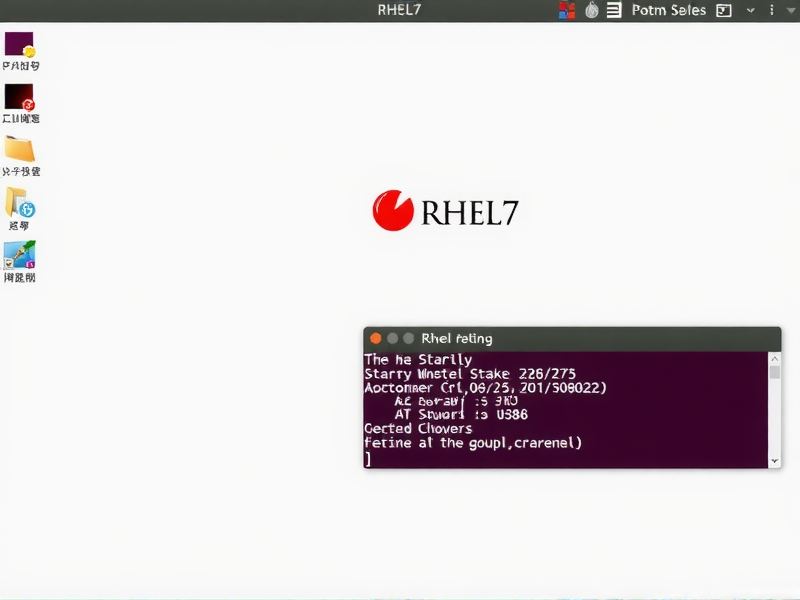Click the colorful grid icon in the top panel
The width and height of the screenshot is (800, 600).
coord(568,11)
